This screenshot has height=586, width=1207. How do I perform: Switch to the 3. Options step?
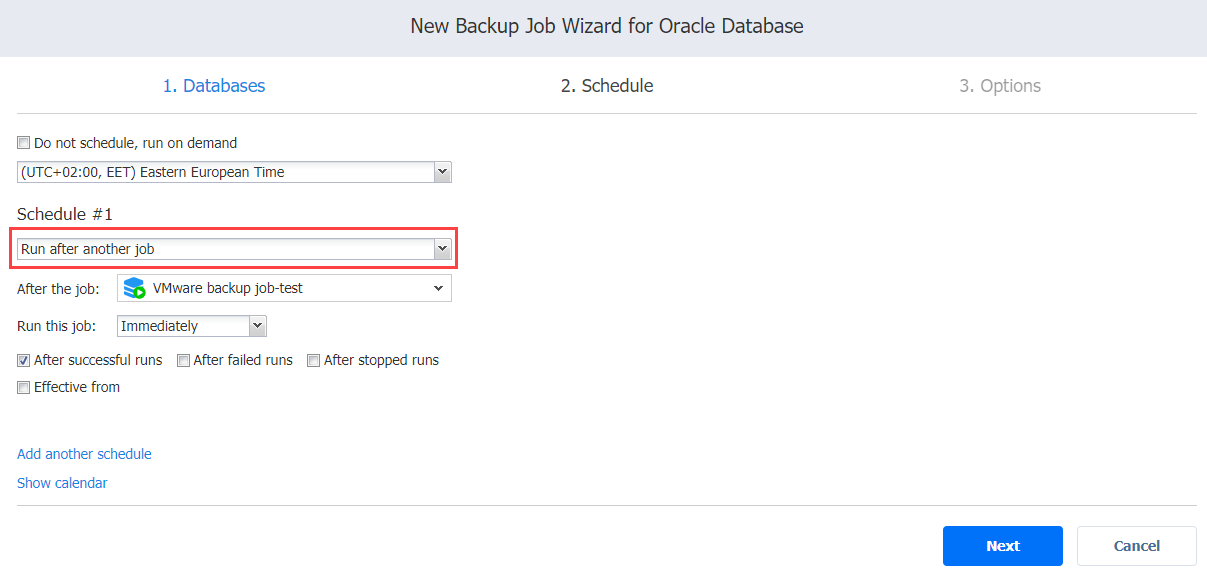coord(1000,86)
